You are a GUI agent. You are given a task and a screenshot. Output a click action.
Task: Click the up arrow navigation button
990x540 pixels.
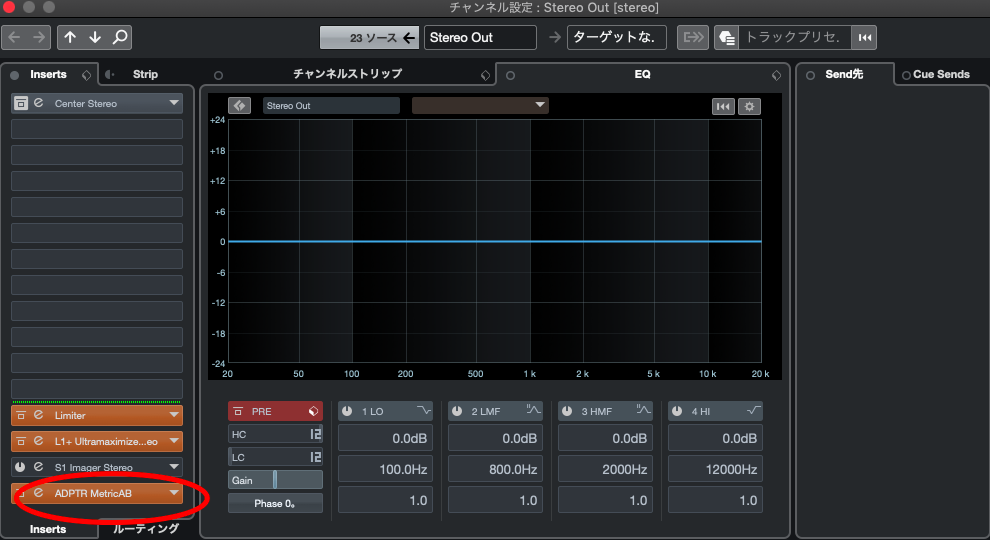pos(70,37)
